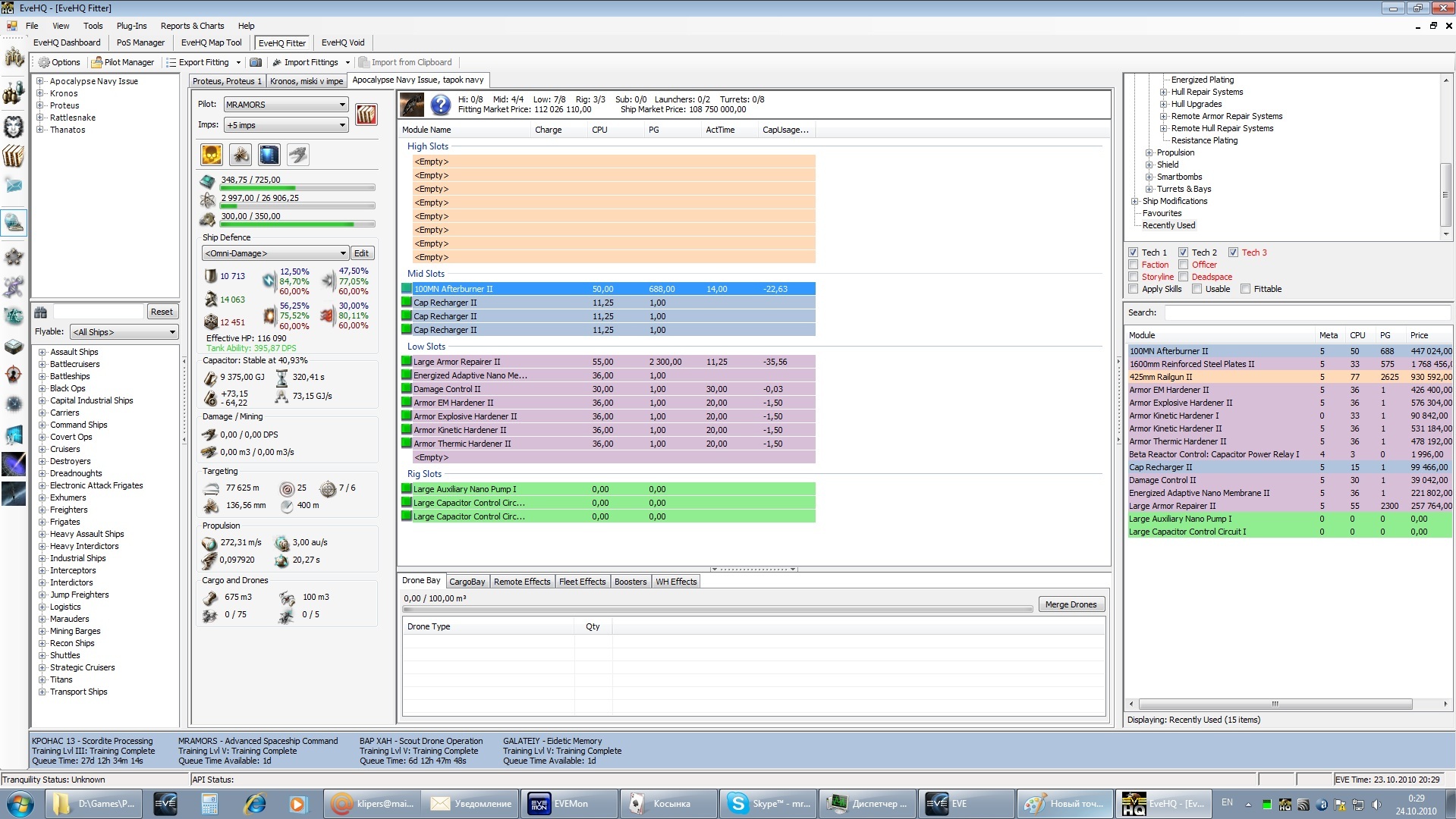Image resolution: width=1456 pixels, height=819 pixels.
Task: Click the green status icon for 100MN Afterburner II
Action: (407, 289)
